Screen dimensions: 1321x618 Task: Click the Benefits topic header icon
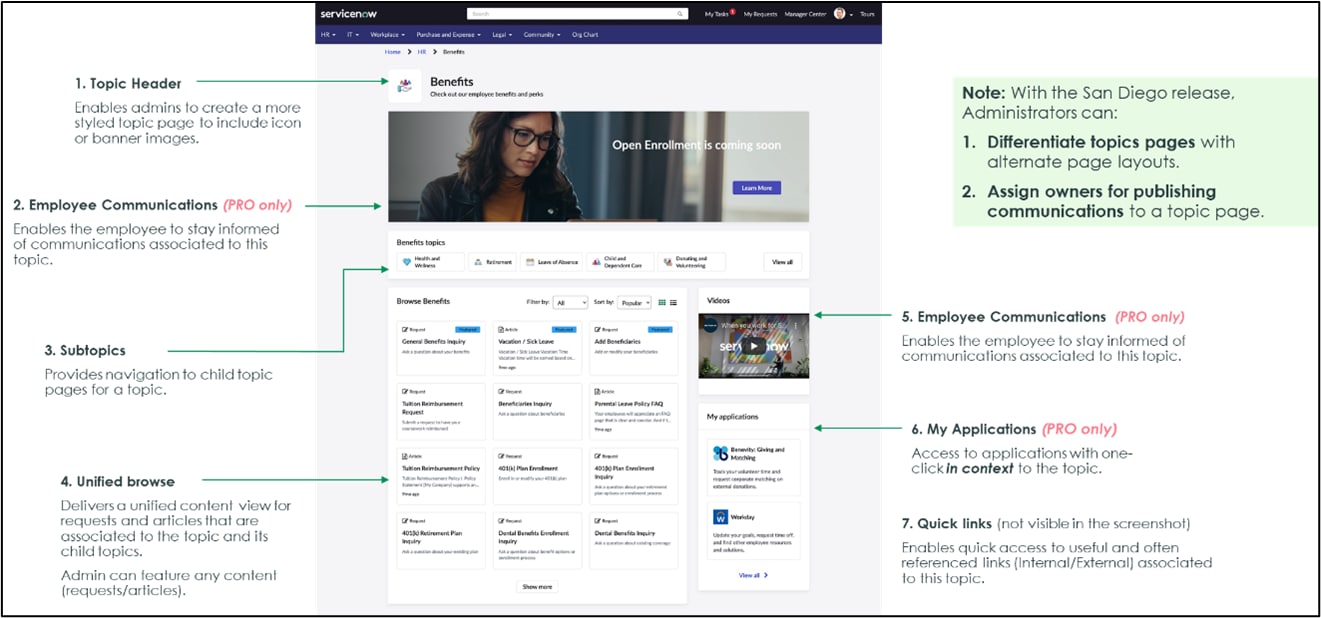pyautogui.click(x=404, y=86)
